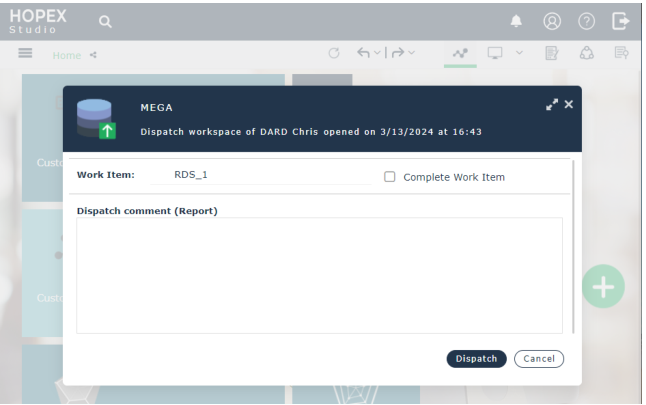Click the refresh icon in toolbar

pyautogui.click(x=335, y=54)
